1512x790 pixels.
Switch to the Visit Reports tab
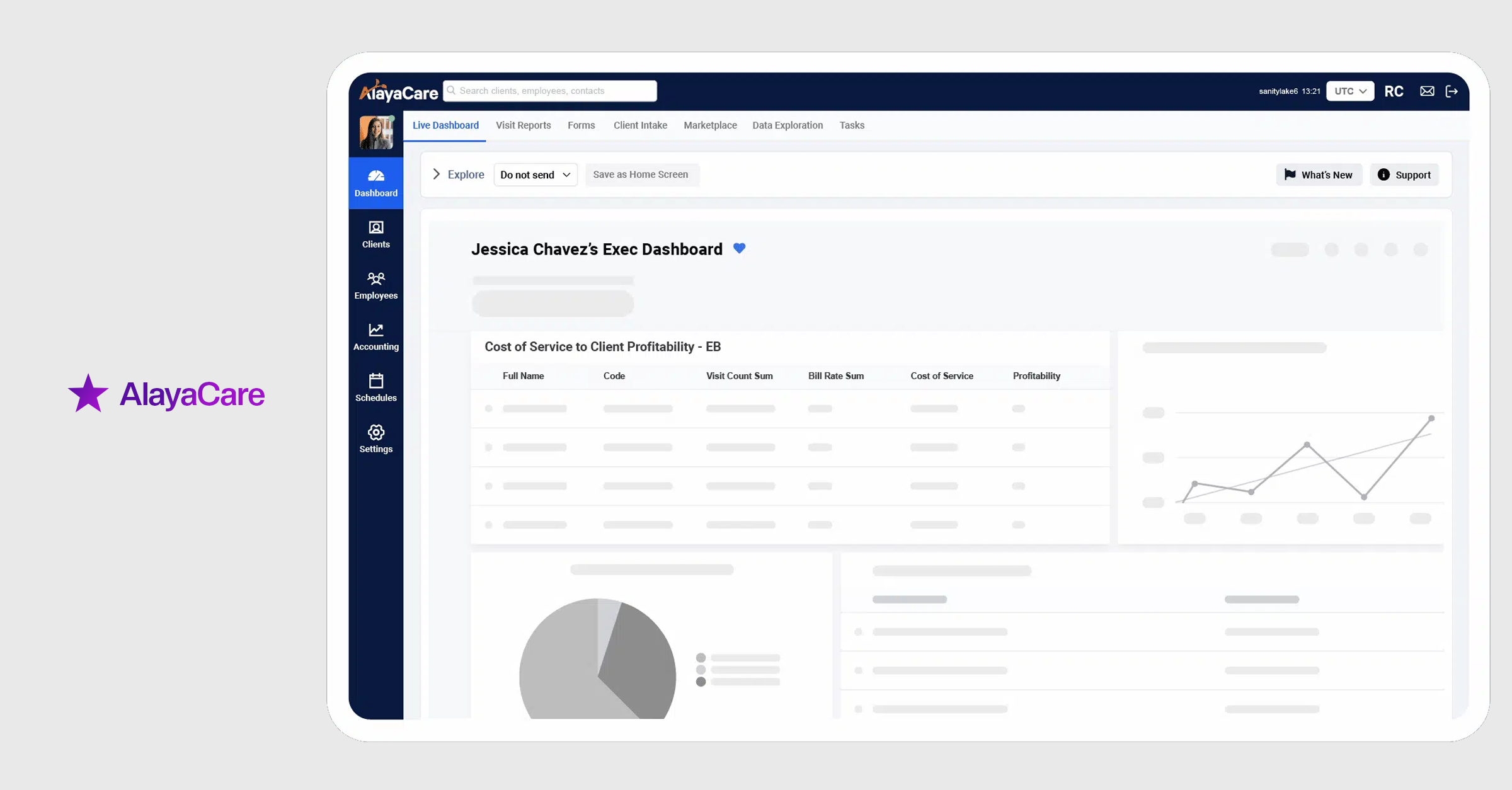point(523,125)
